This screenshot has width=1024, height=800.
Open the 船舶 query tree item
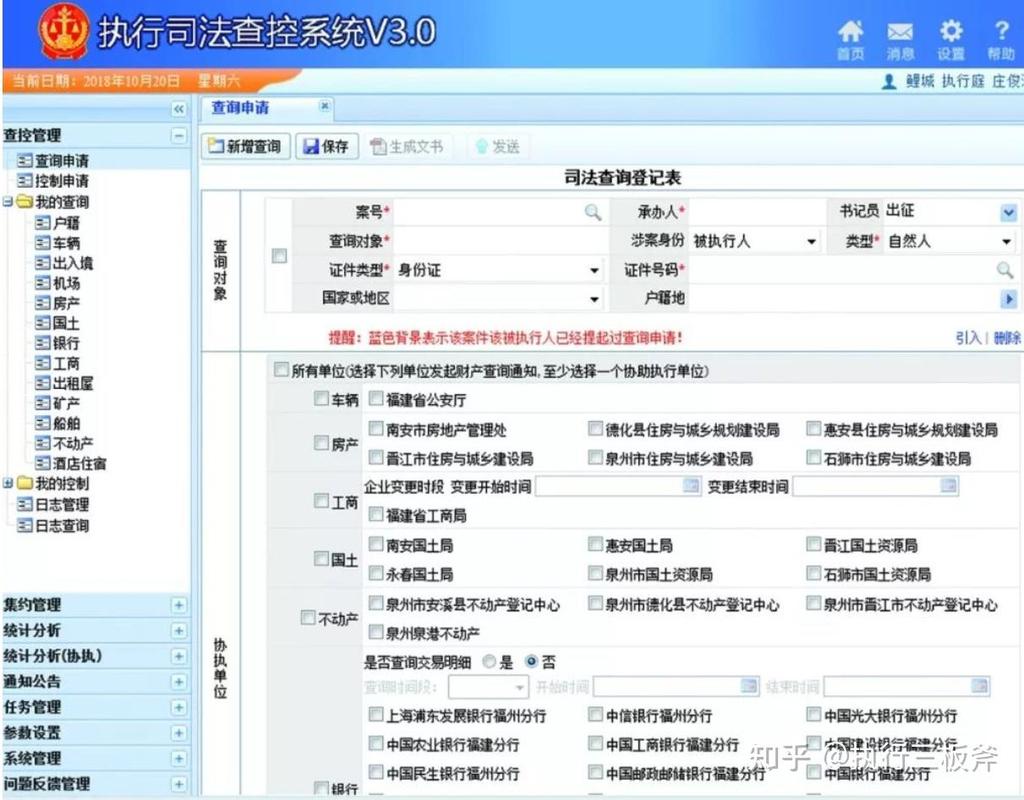[57, 424]
